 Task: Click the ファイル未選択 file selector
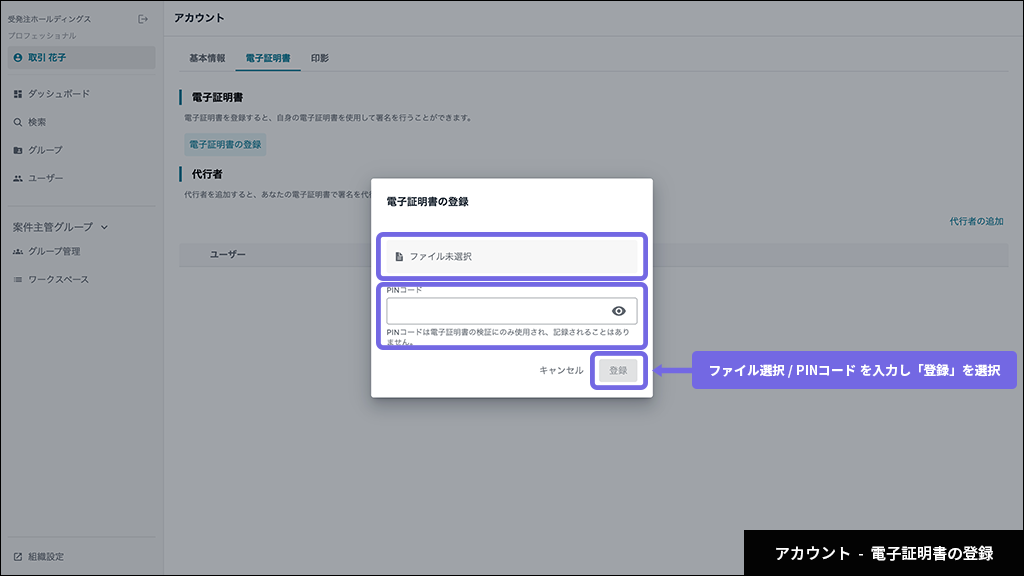pos(512,257)
